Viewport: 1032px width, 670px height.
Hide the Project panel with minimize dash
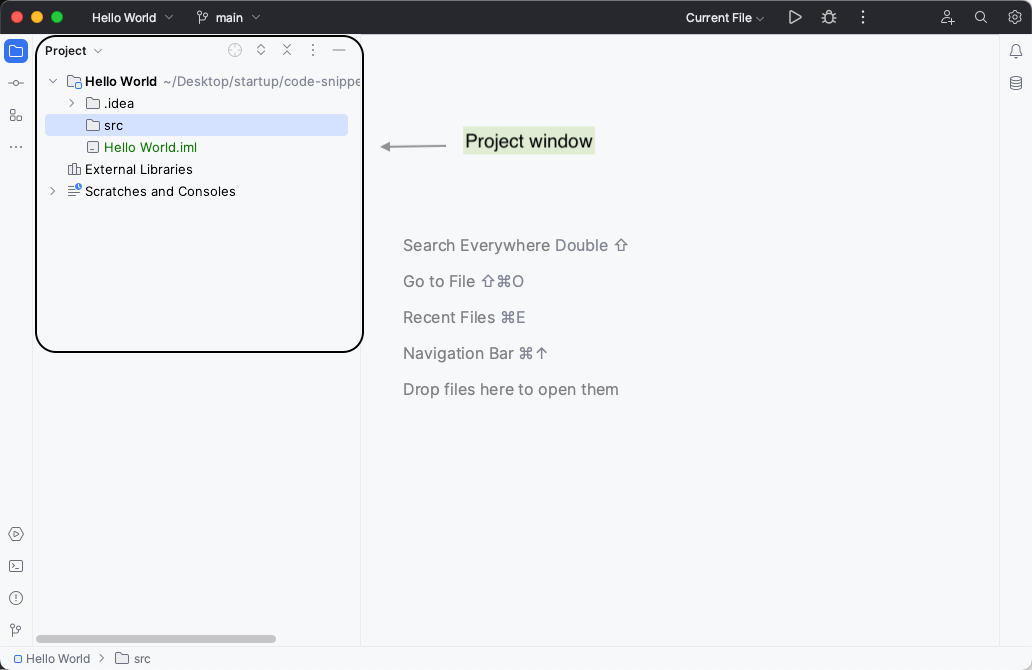tap(339, 50)
